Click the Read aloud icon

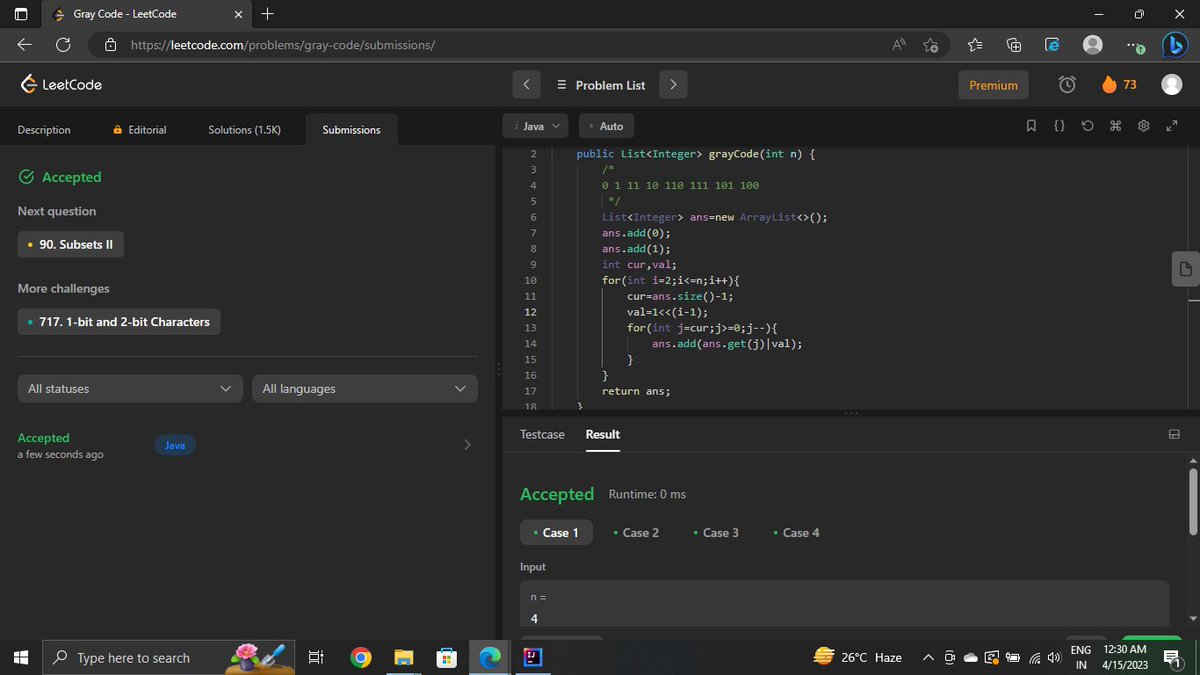(899, 45)
